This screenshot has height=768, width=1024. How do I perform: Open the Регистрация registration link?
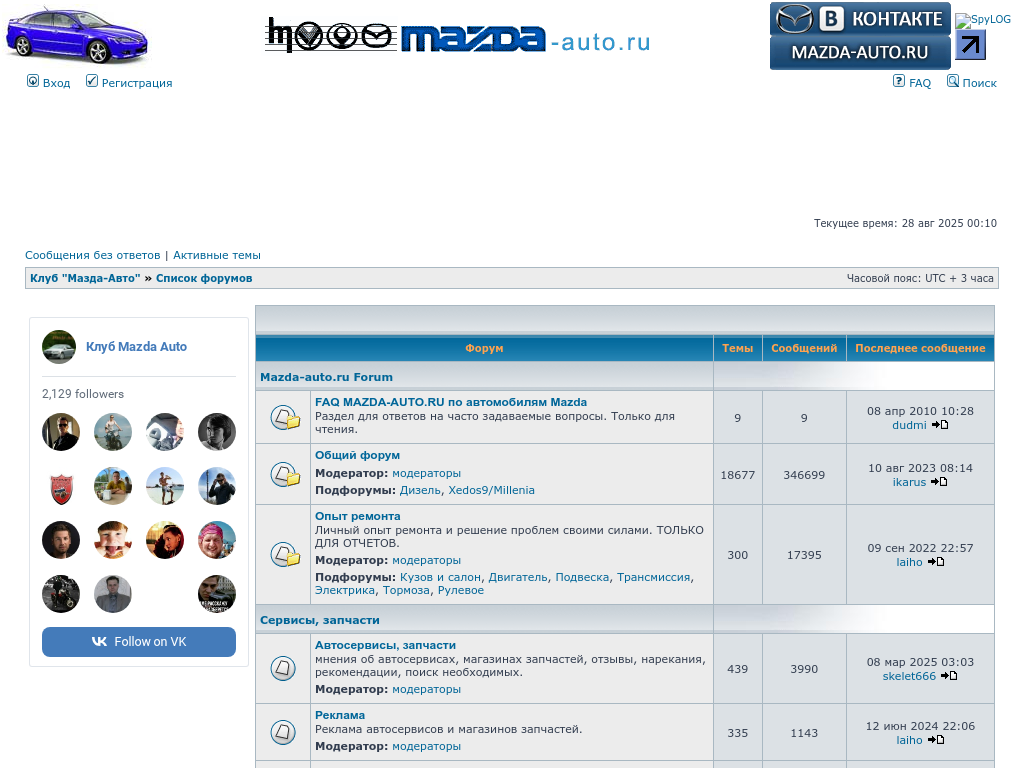pos(136,83)
